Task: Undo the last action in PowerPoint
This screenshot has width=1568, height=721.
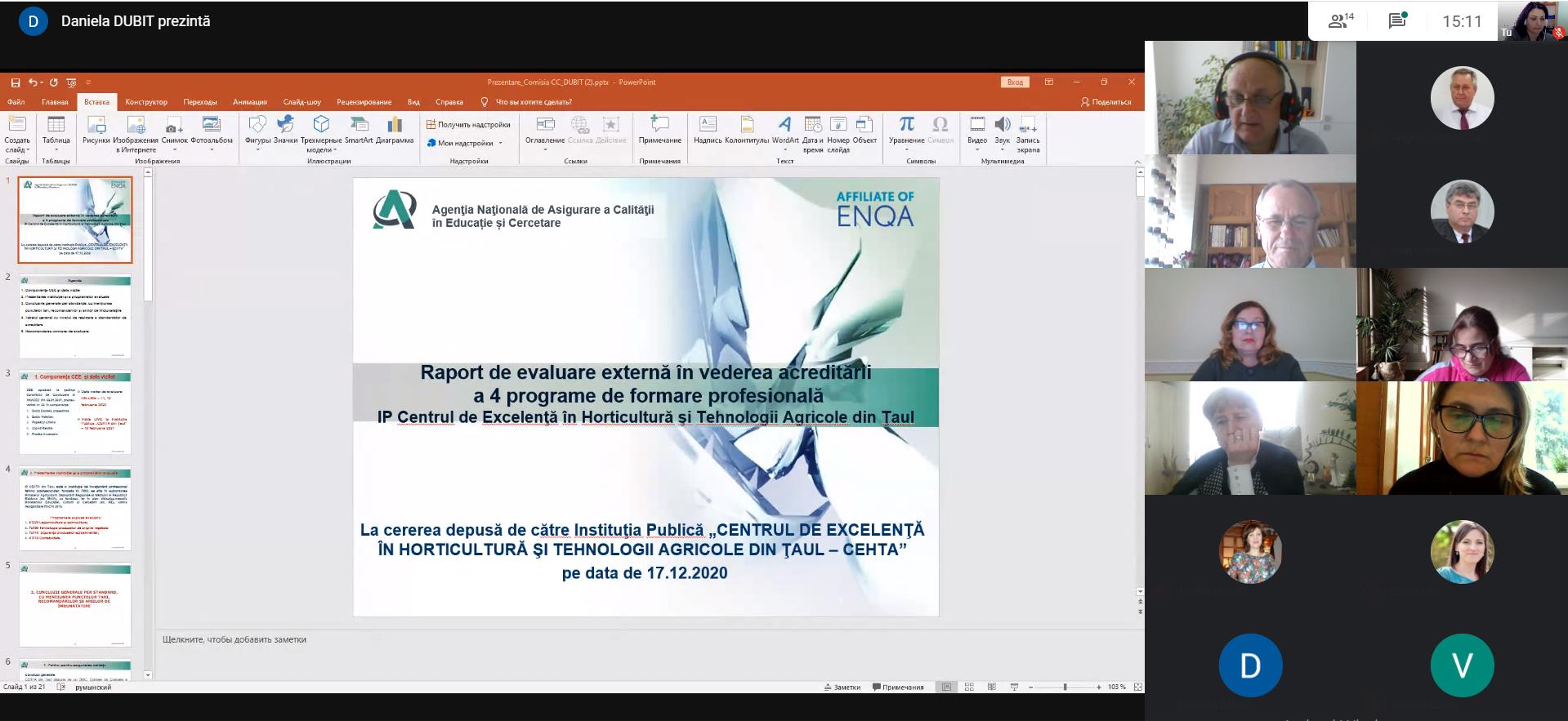Action: [33, 82]
